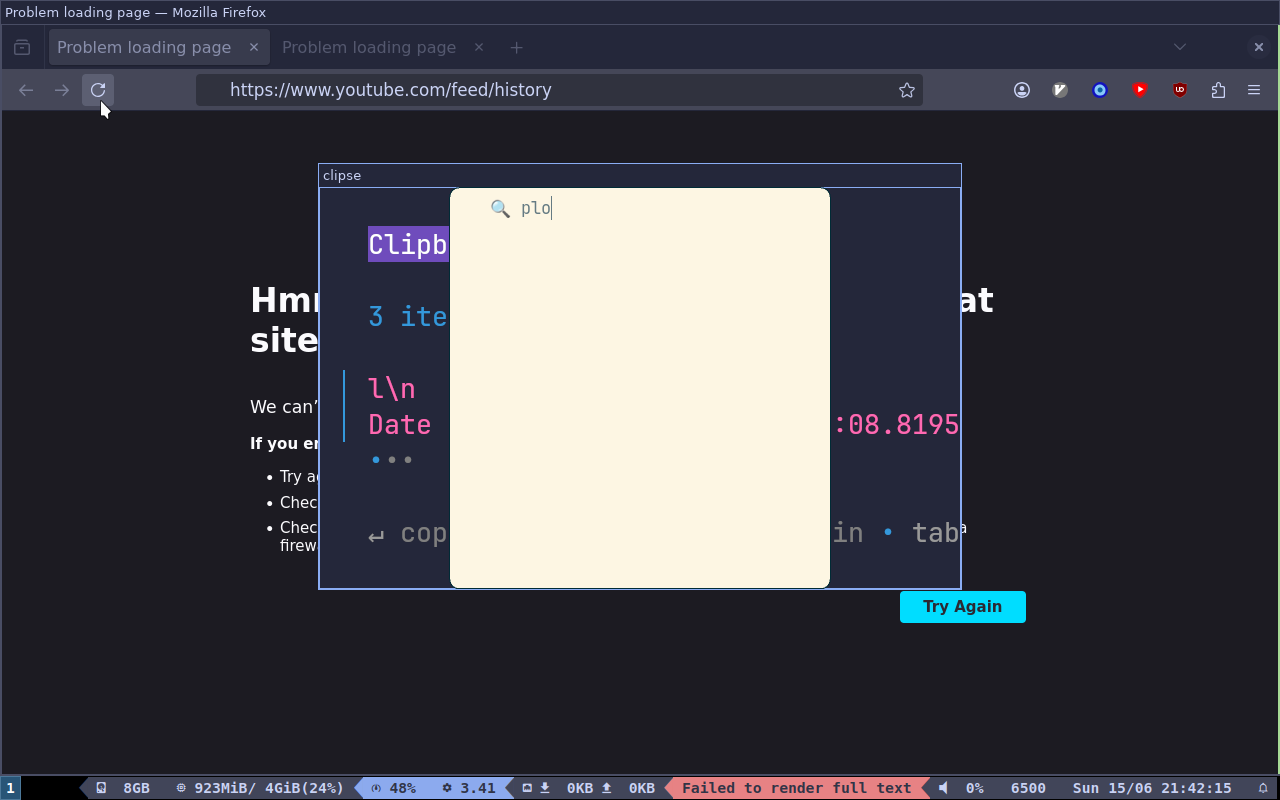The height and width of the screenshot is (800, 1280).
Task: Click the CPU gauge icon beside 48%
Action: [x=376, y=788]
